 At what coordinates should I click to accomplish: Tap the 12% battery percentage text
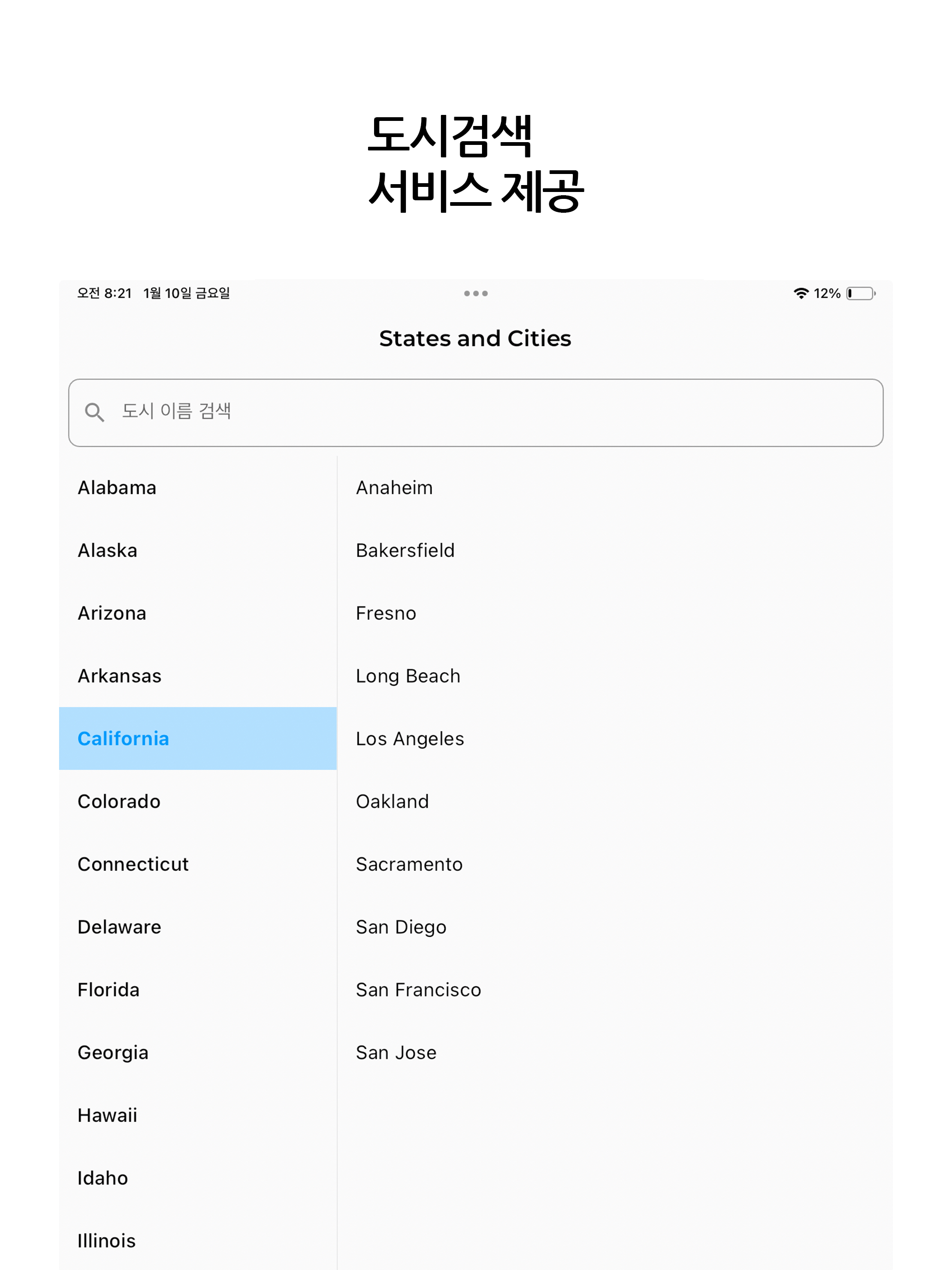(x=827, y=294)
